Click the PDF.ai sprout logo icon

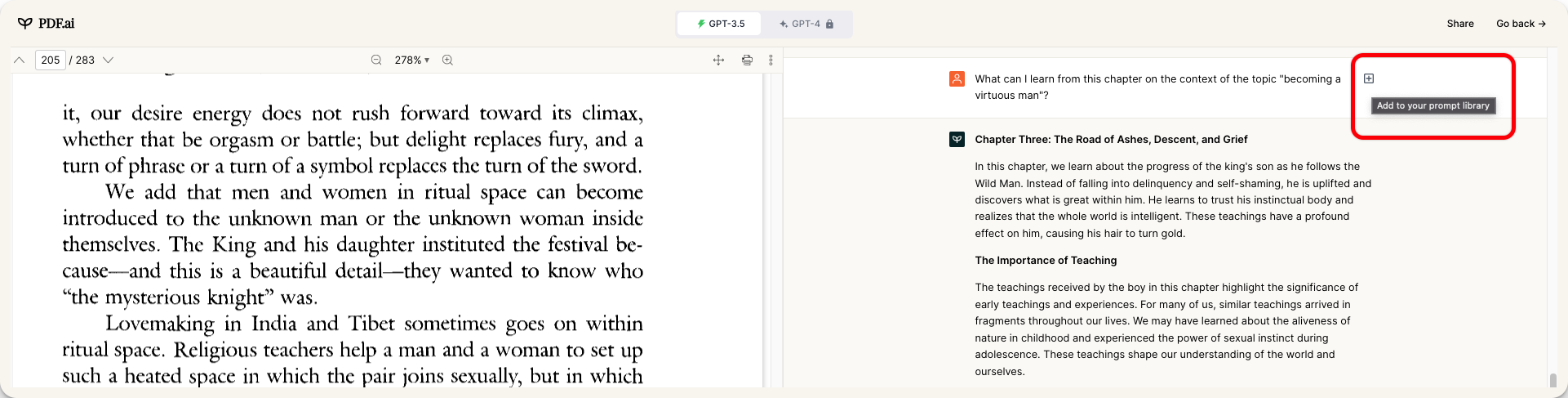25,24
